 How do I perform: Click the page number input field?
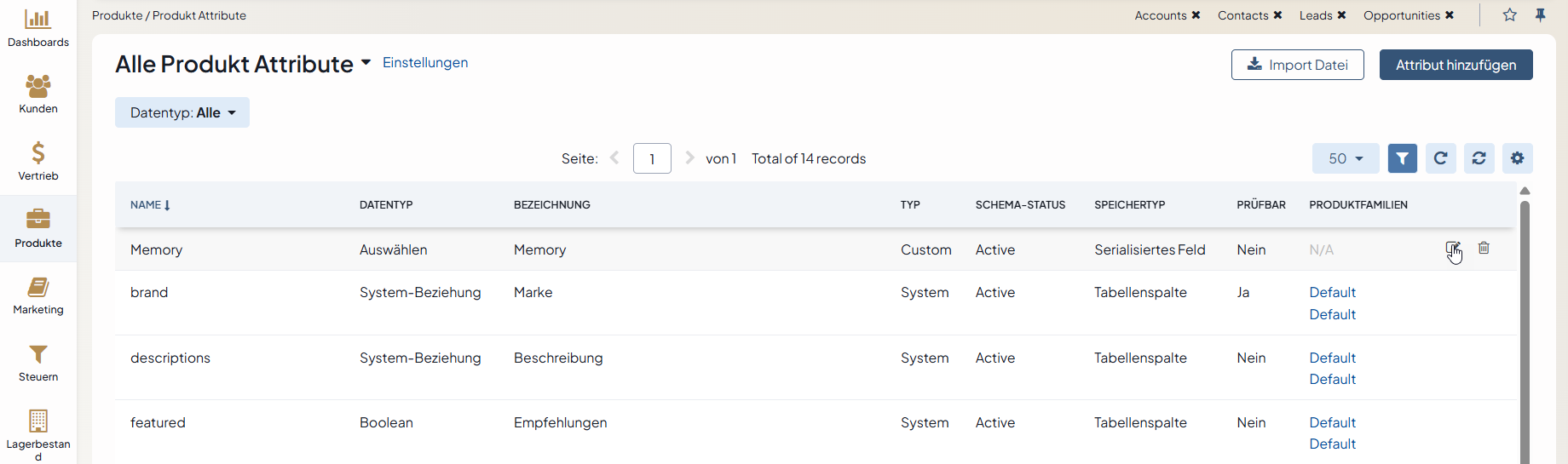652,158
